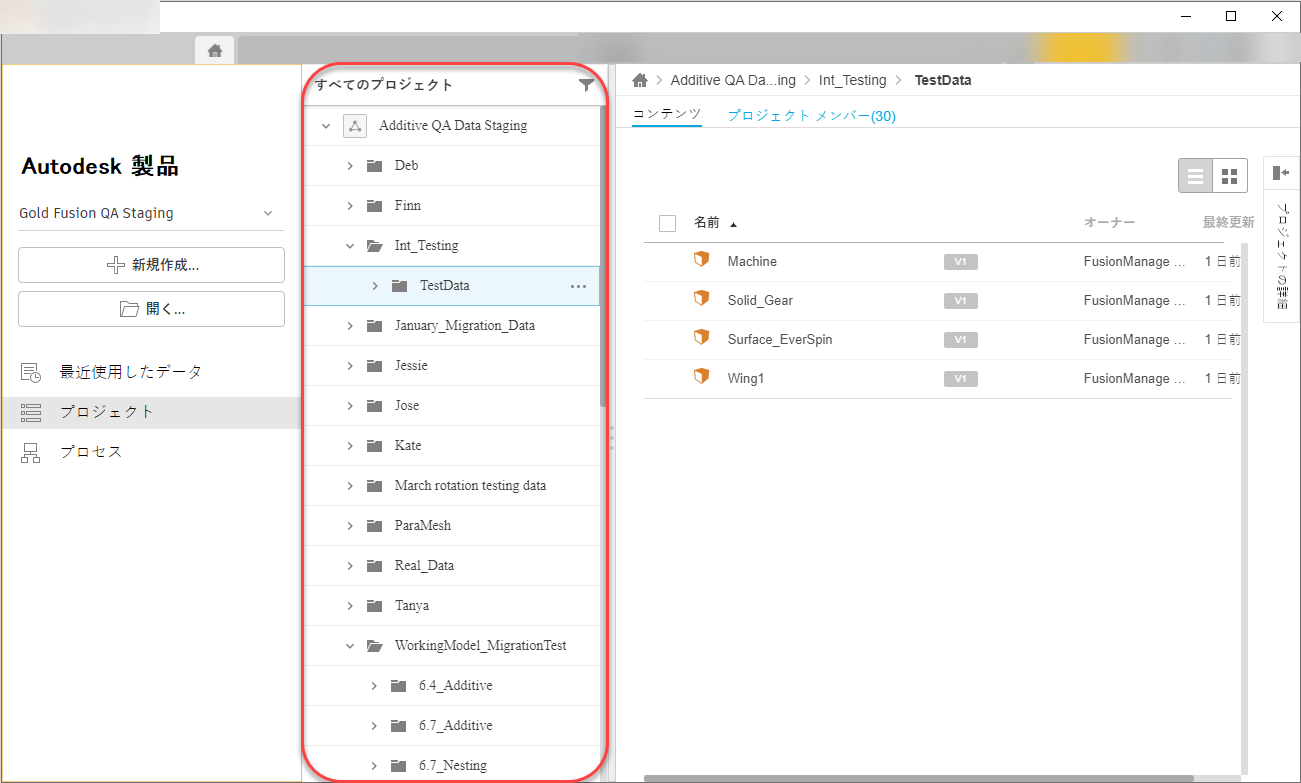Viewport: 1301px width, 783px height.
Task: Go to Additive QA Da...ing breadcrumb
Action: tap(733, 80)
